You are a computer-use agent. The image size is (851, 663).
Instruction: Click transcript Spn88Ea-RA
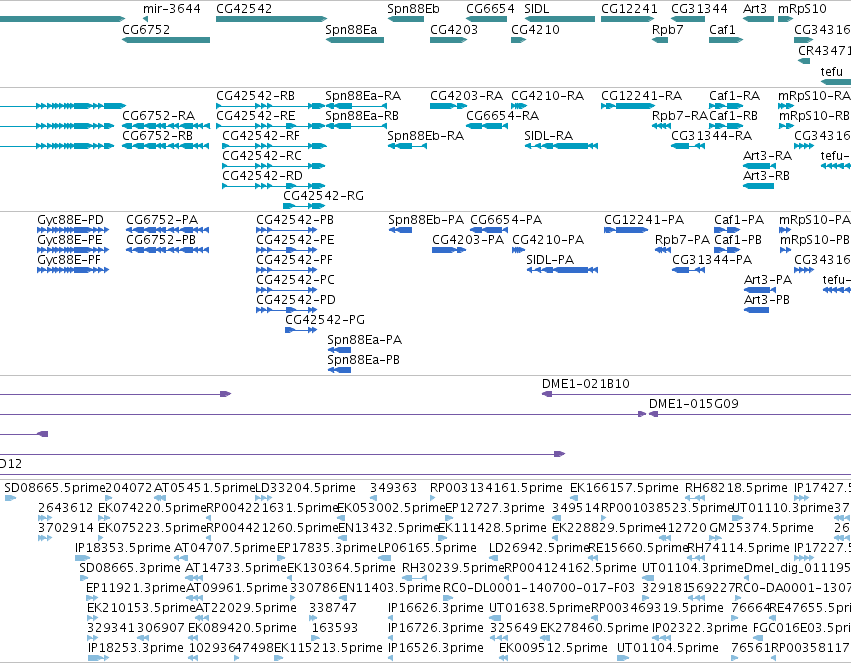356,106
